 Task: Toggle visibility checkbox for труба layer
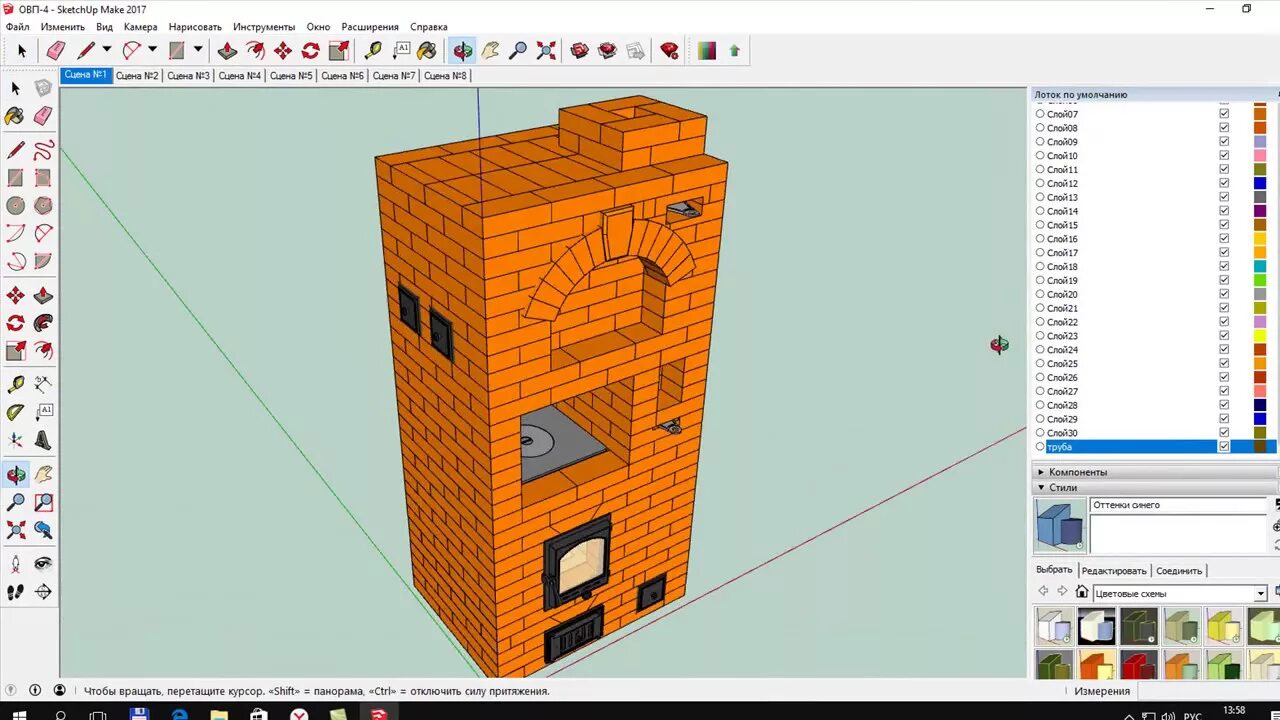(1224, 447)
